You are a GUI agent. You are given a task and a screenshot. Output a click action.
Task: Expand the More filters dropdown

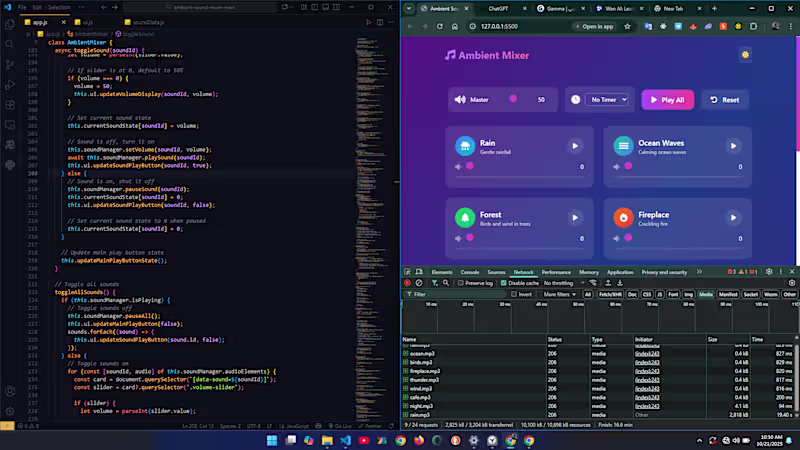click(559, 294)
